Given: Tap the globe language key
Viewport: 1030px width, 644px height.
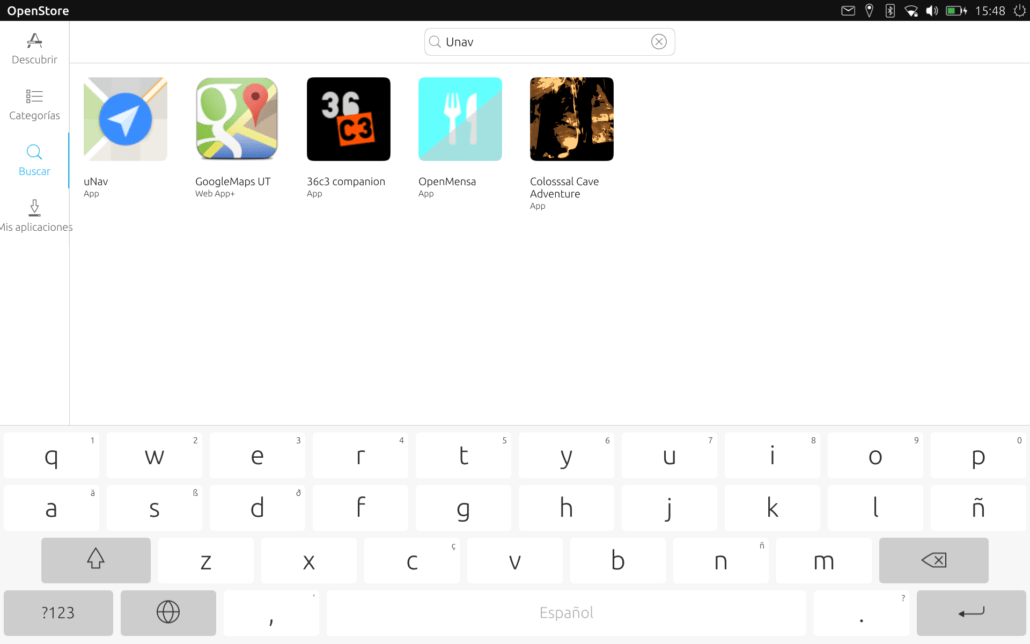Looking at the screenshot, I should (x=168, y=612).
